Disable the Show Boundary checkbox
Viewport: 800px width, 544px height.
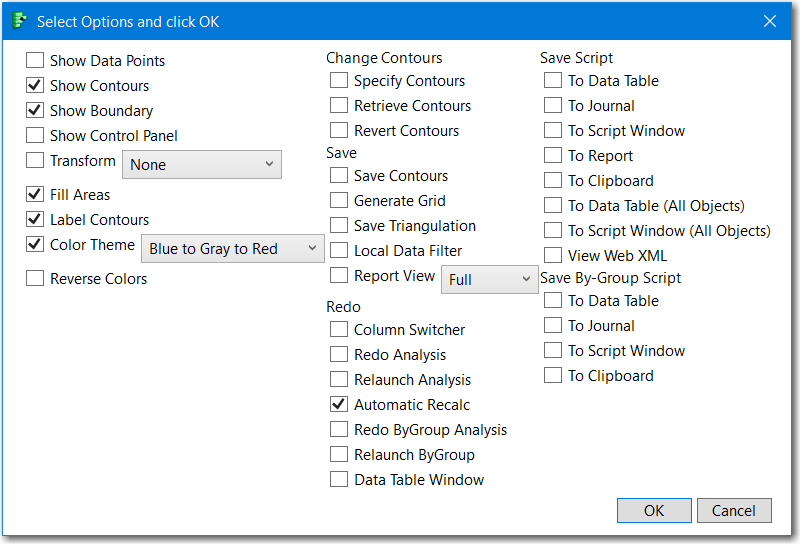pyautogui.click(x=35, y=111)
